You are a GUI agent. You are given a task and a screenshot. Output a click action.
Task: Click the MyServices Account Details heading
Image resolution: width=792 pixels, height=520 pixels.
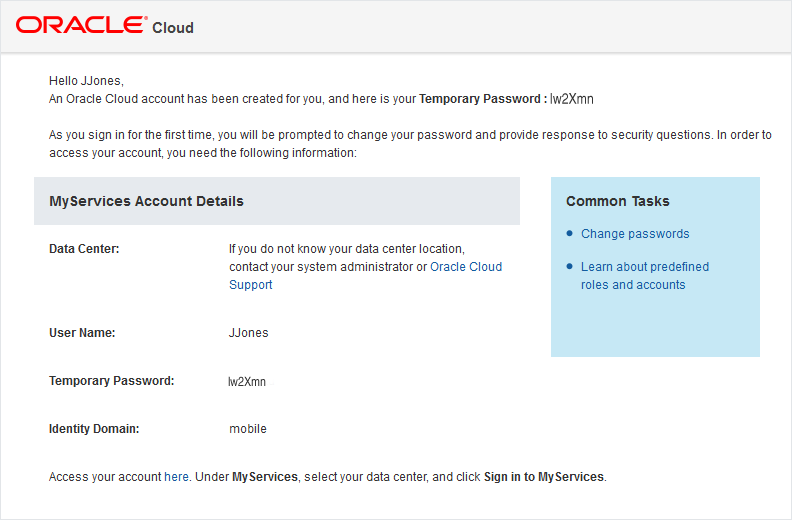coord(146,201)
